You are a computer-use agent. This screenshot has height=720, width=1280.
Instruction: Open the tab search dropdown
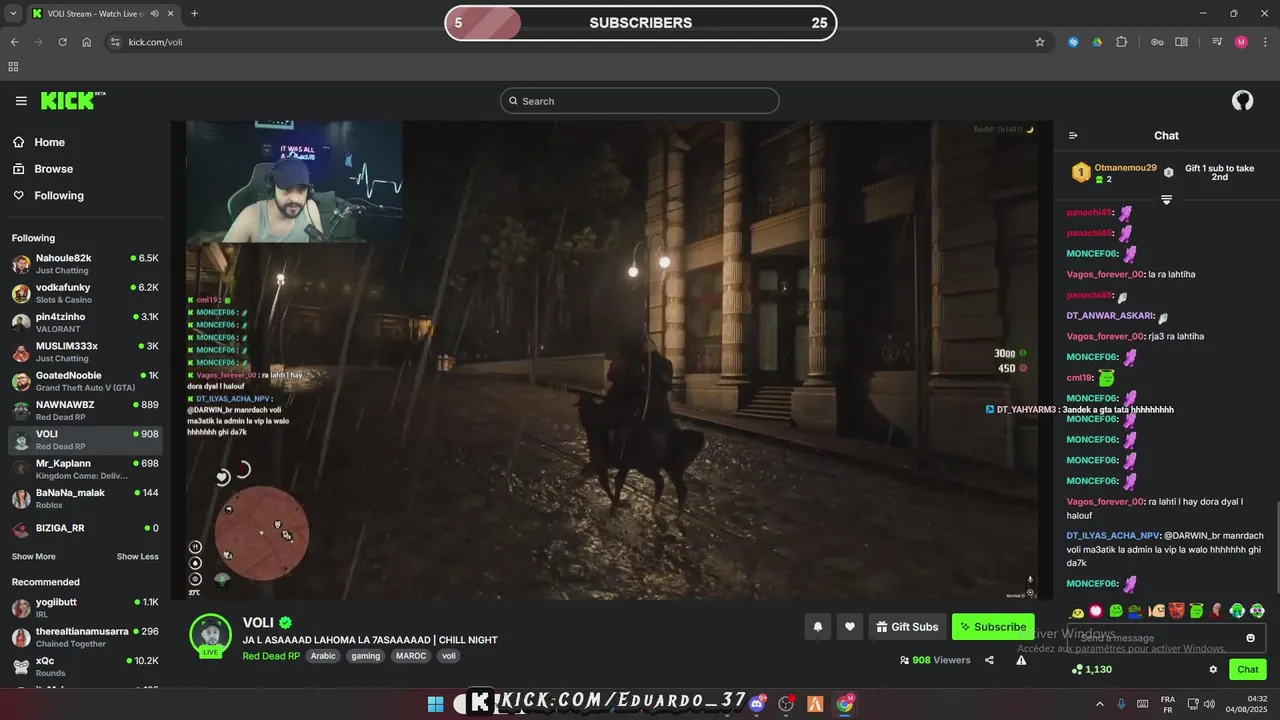(13, 13)
